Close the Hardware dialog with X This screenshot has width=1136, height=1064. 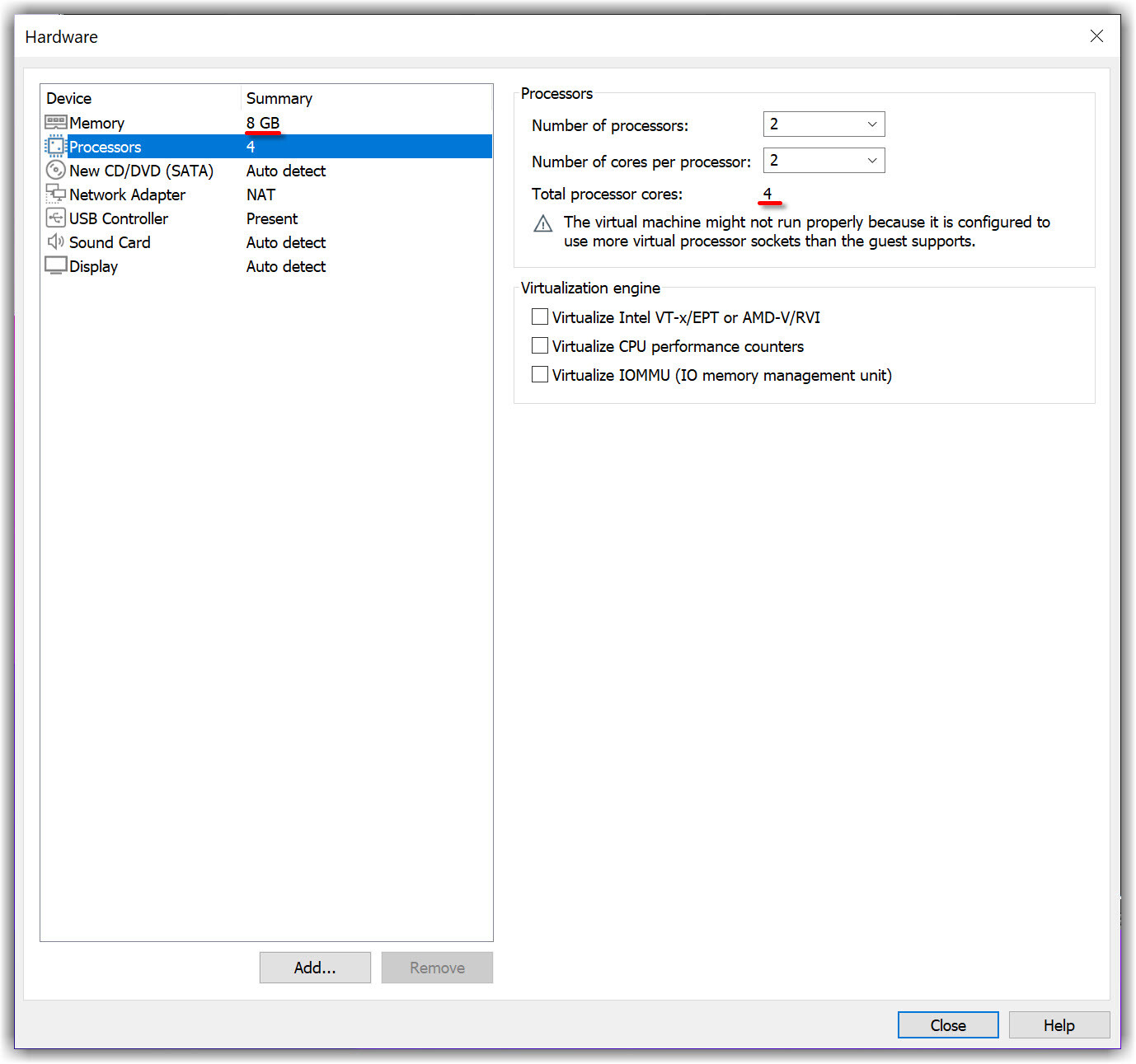tap(1096, 36)
